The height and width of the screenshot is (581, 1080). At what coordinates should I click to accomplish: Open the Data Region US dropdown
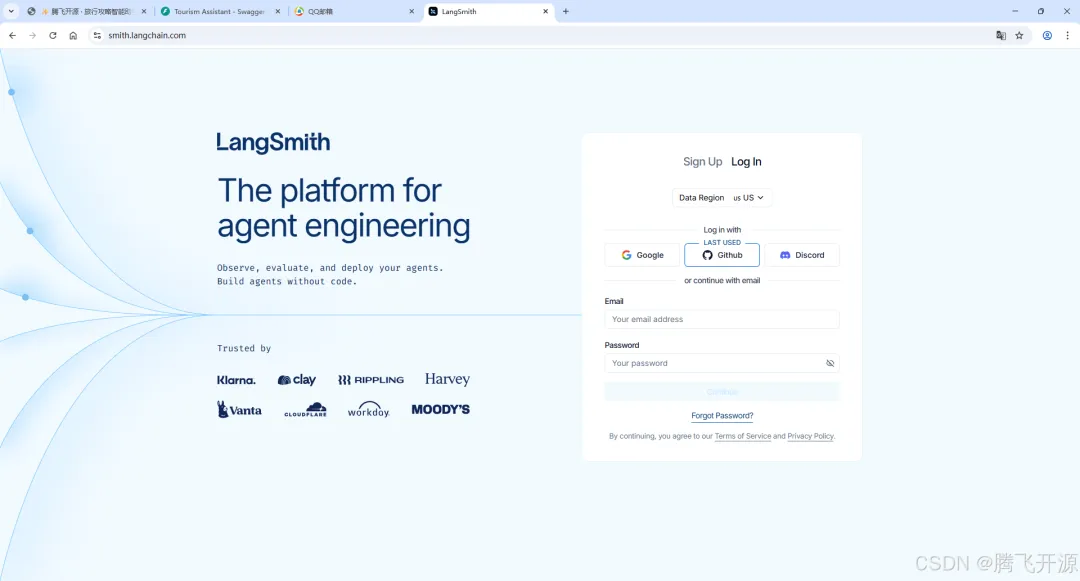point(721,198)
